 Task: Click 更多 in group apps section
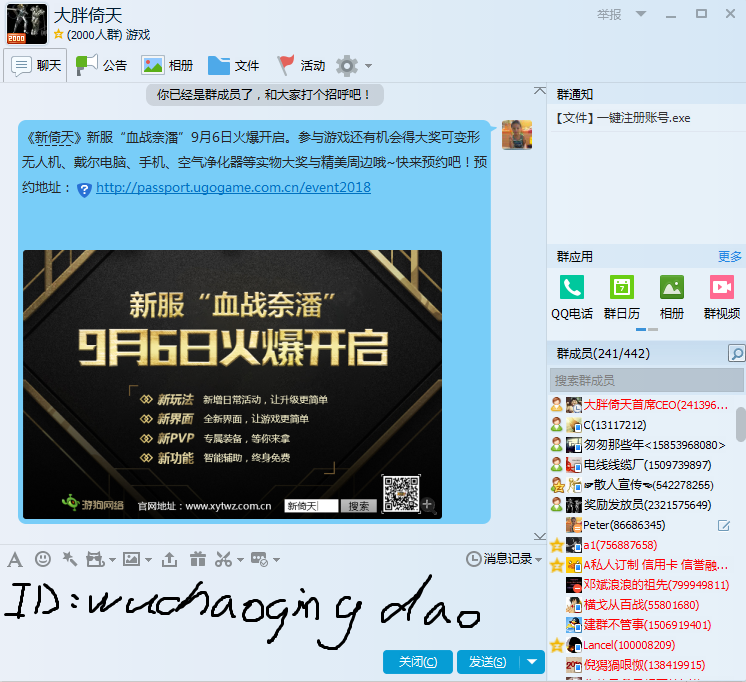tap(729, 257)
